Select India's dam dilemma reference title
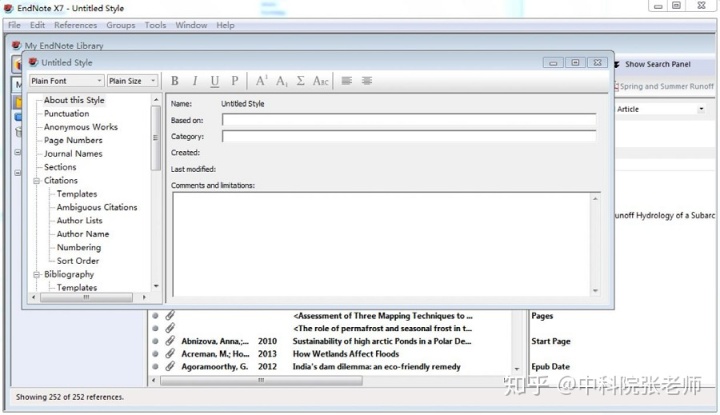This screenshot has width=720, height=415. tap(377, 366)
